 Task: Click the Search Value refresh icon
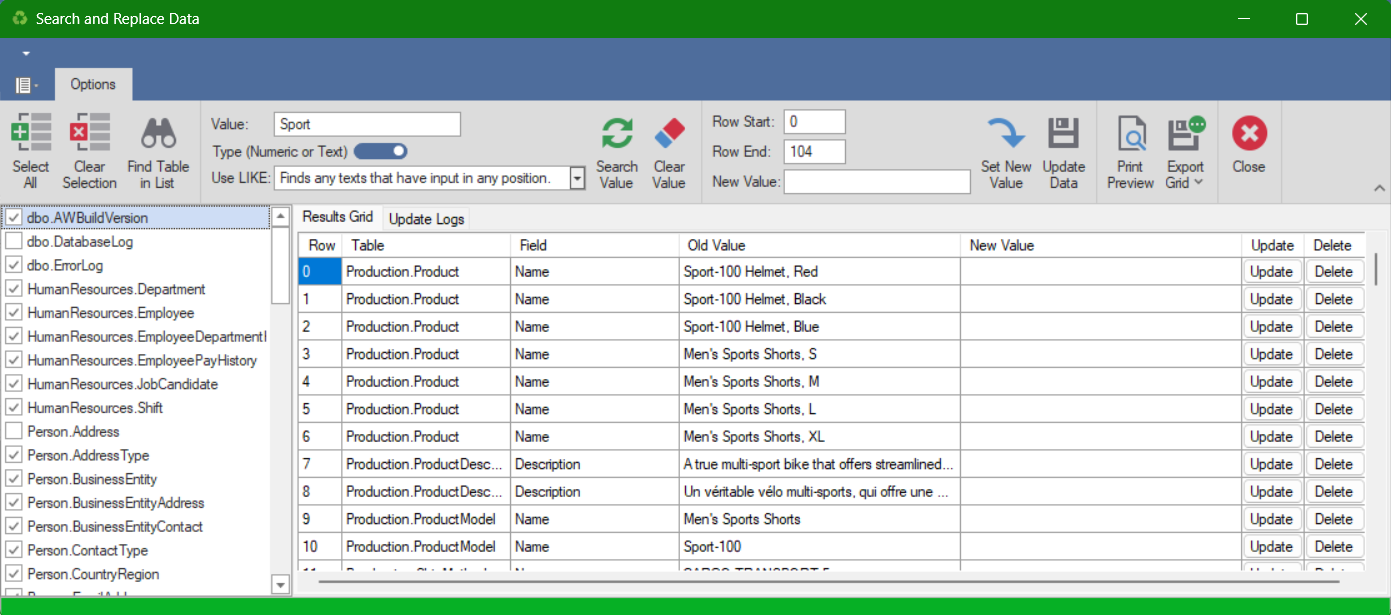(617, 133)
